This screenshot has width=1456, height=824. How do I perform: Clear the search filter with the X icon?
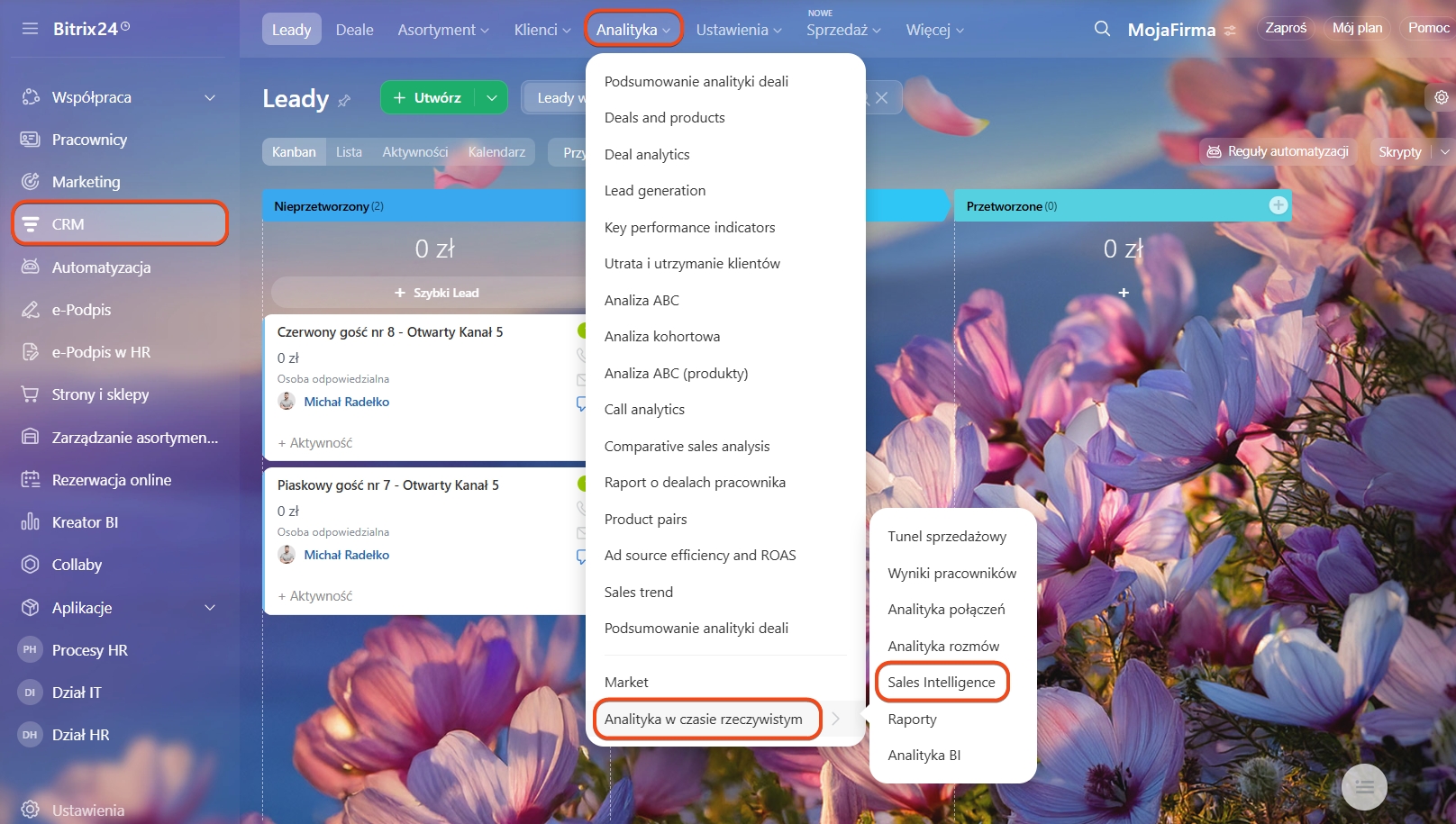(882, 98)
